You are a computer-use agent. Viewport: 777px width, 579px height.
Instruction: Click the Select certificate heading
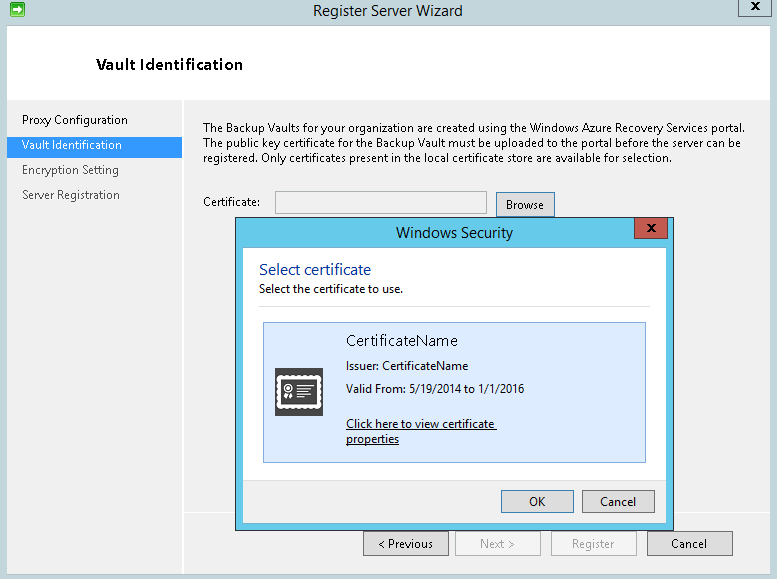(x=315, y=270)
